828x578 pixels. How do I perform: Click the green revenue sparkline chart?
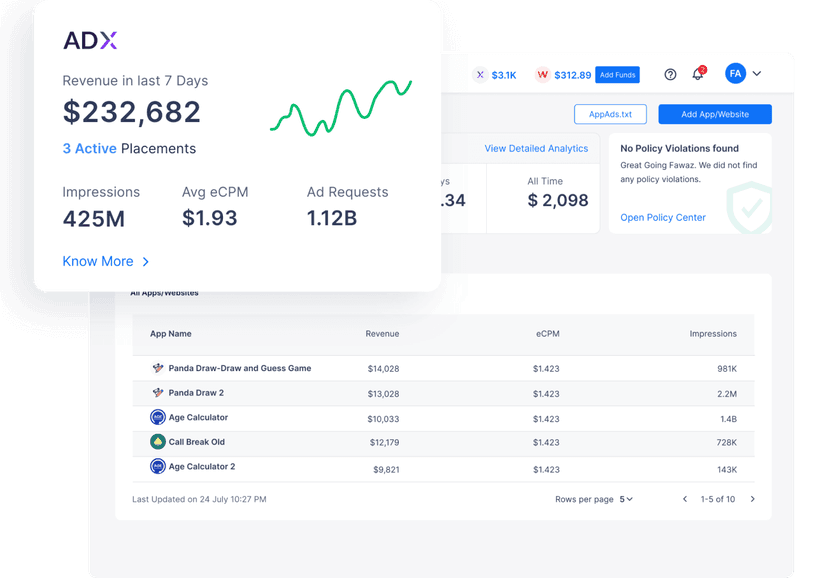pos(343,103)
